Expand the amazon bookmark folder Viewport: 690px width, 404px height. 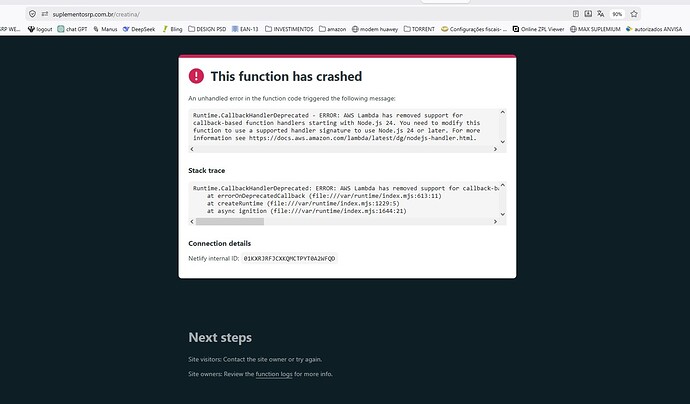pyautogui.click(x=332, y=29)
